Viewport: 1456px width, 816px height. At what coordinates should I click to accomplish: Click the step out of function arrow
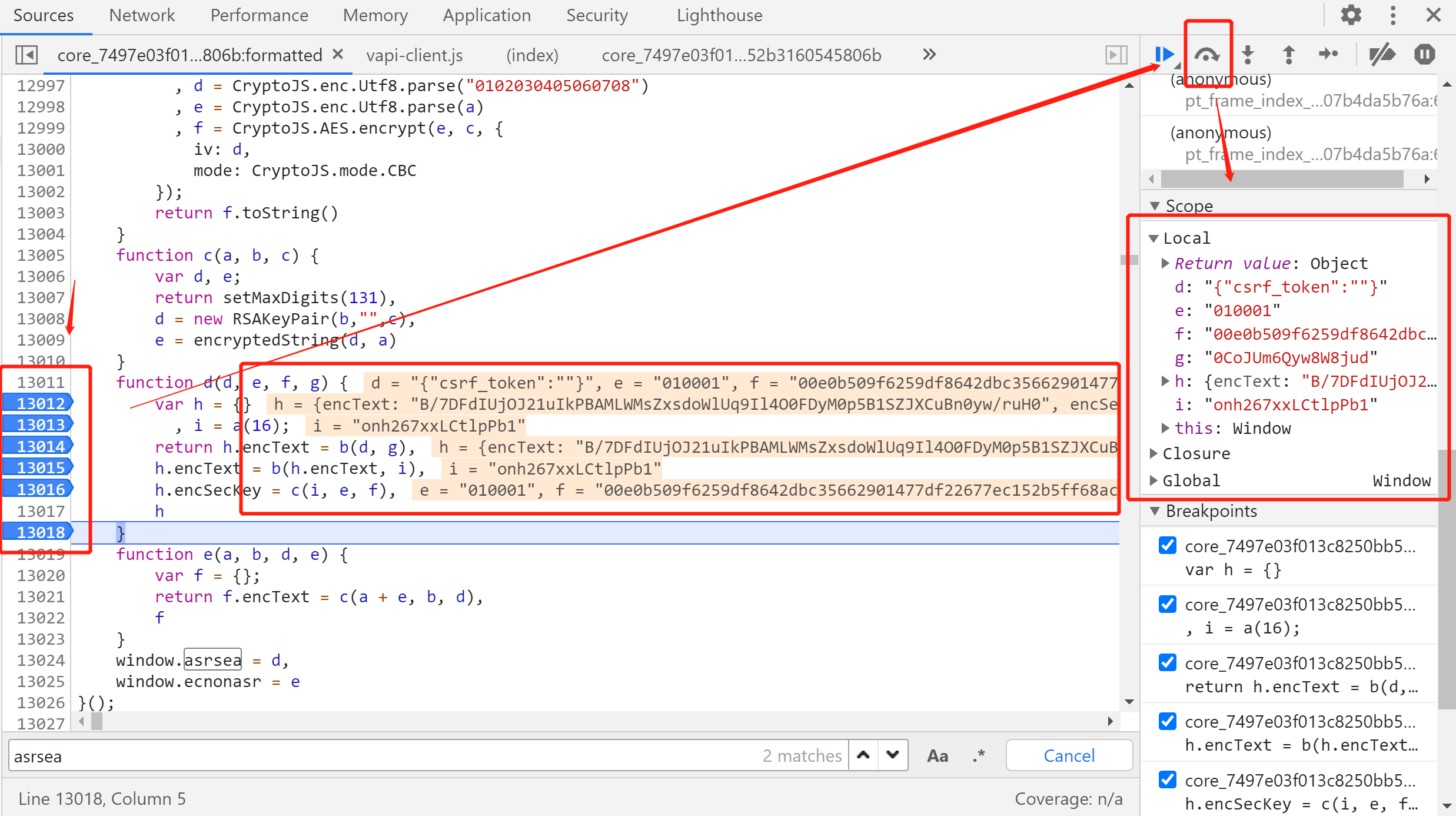tap(1288, 55)
